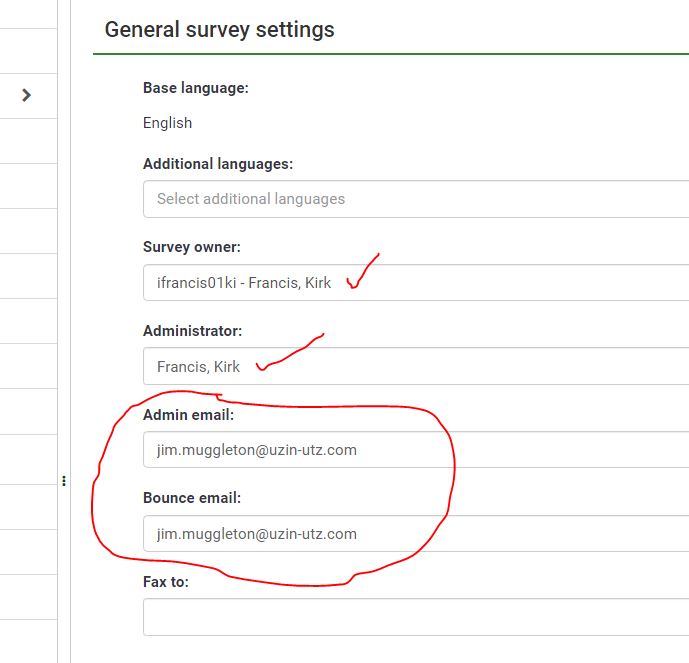689x663 pixels.
Task: Click the Additional languages label
Action: [218, 164]
